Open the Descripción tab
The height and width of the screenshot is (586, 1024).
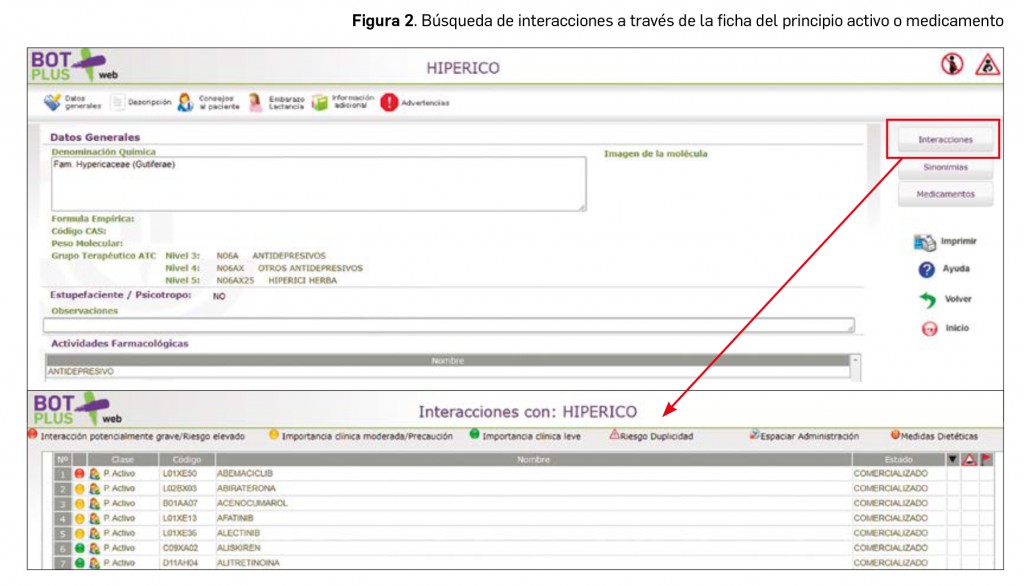pos(118,102)
